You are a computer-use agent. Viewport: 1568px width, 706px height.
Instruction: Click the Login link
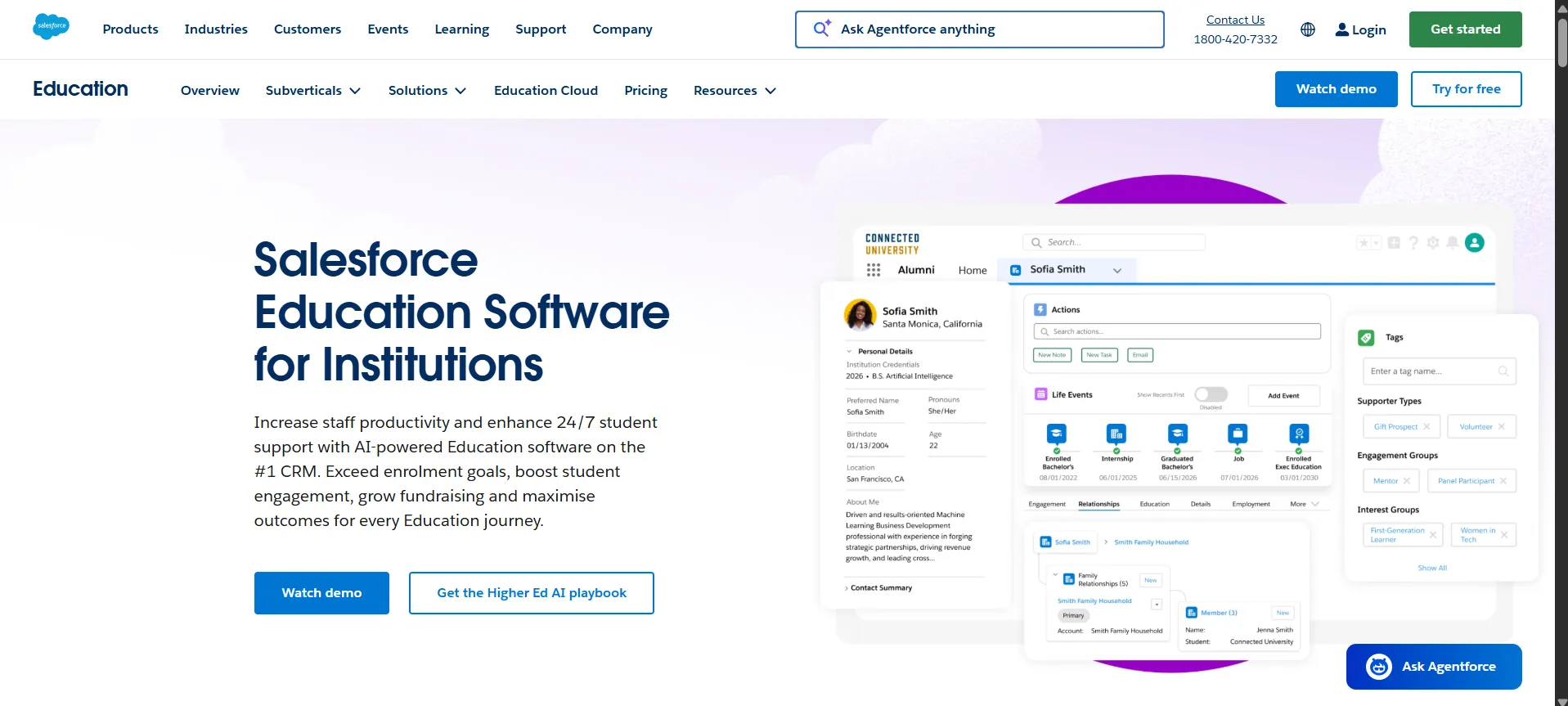(1361, 29)
